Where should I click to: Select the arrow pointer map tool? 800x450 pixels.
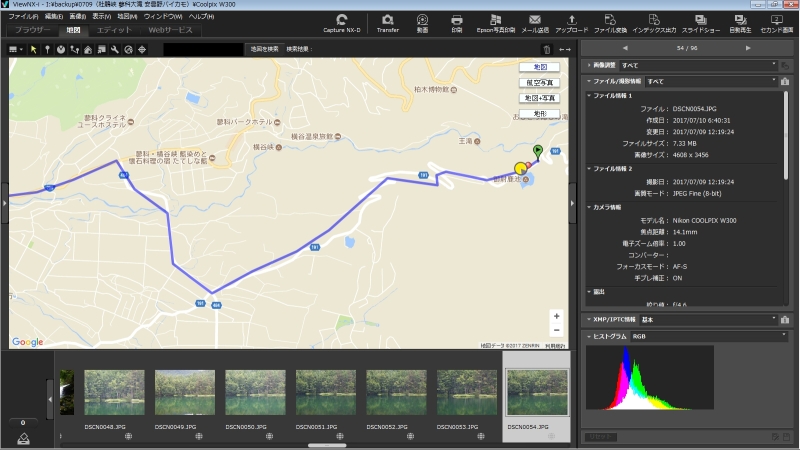[x=34, y=49]
